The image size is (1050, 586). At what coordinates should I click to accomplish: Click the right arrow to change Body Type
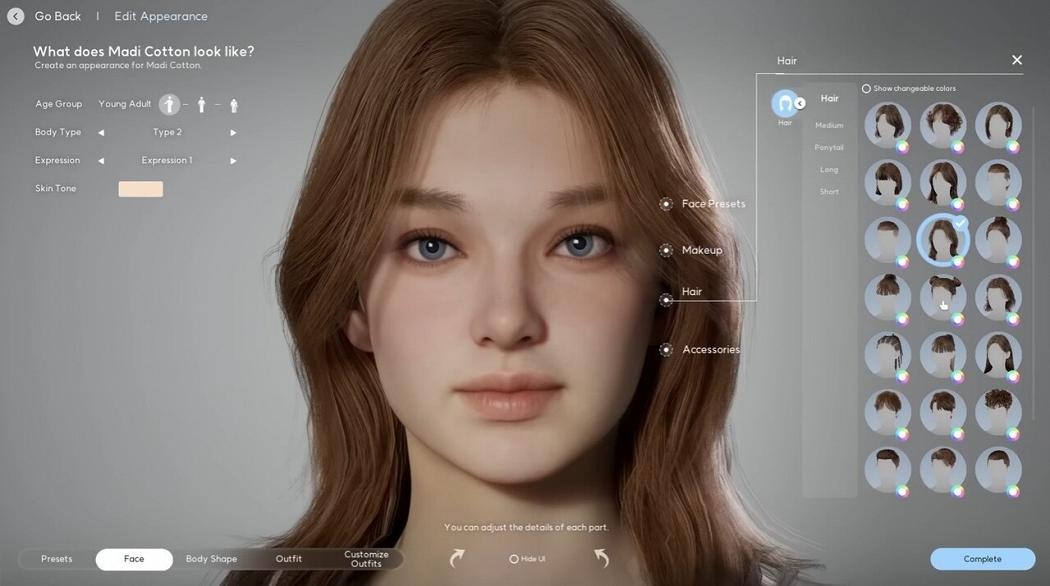[232, 131]
